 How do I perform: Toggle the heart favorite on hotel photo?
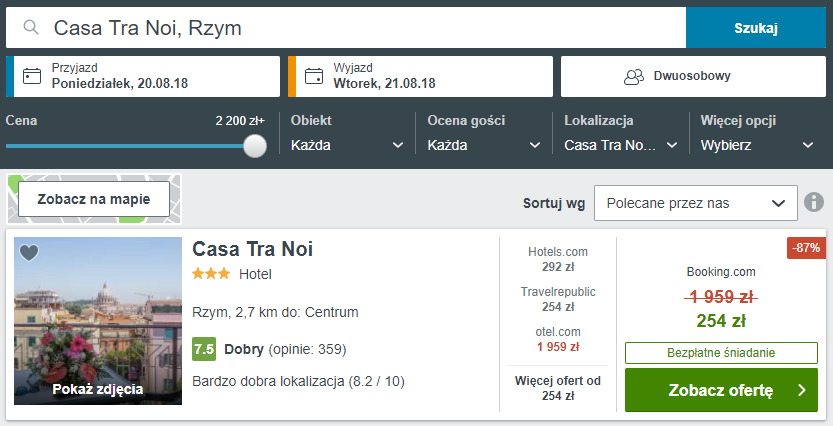[29, 253]
